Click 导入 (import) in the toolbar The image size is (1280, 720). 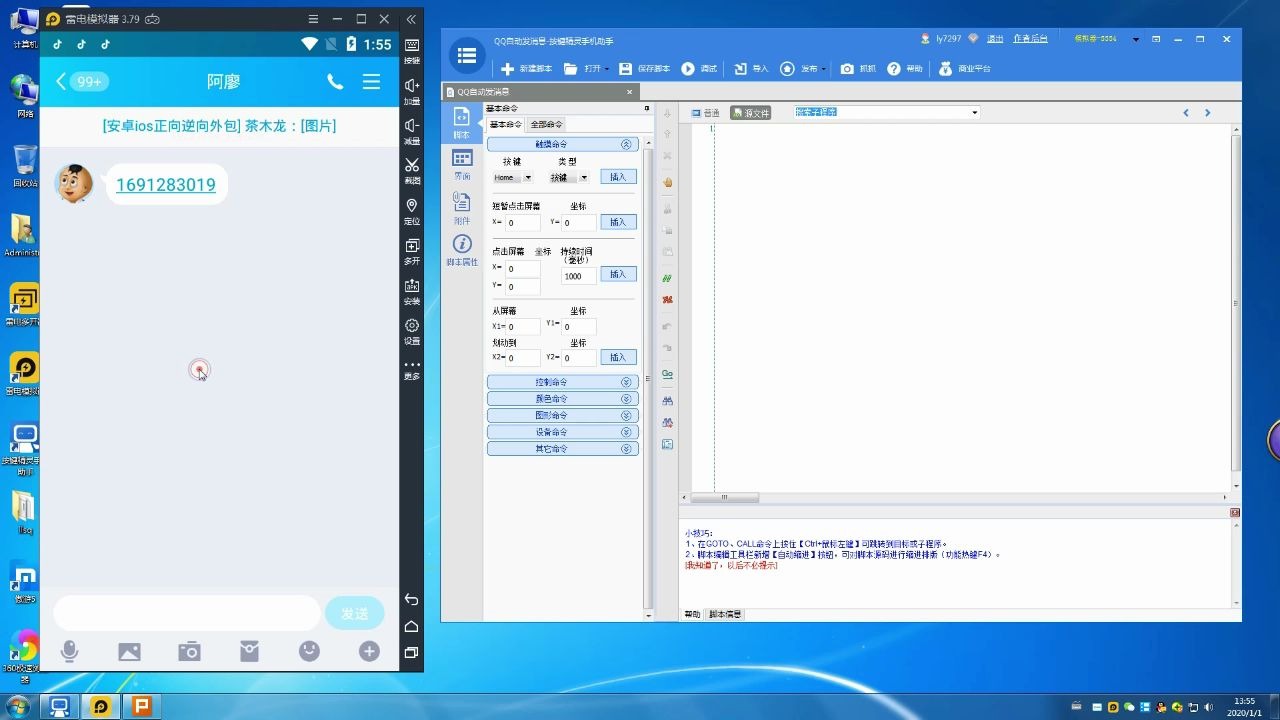(x=751, y=69)
